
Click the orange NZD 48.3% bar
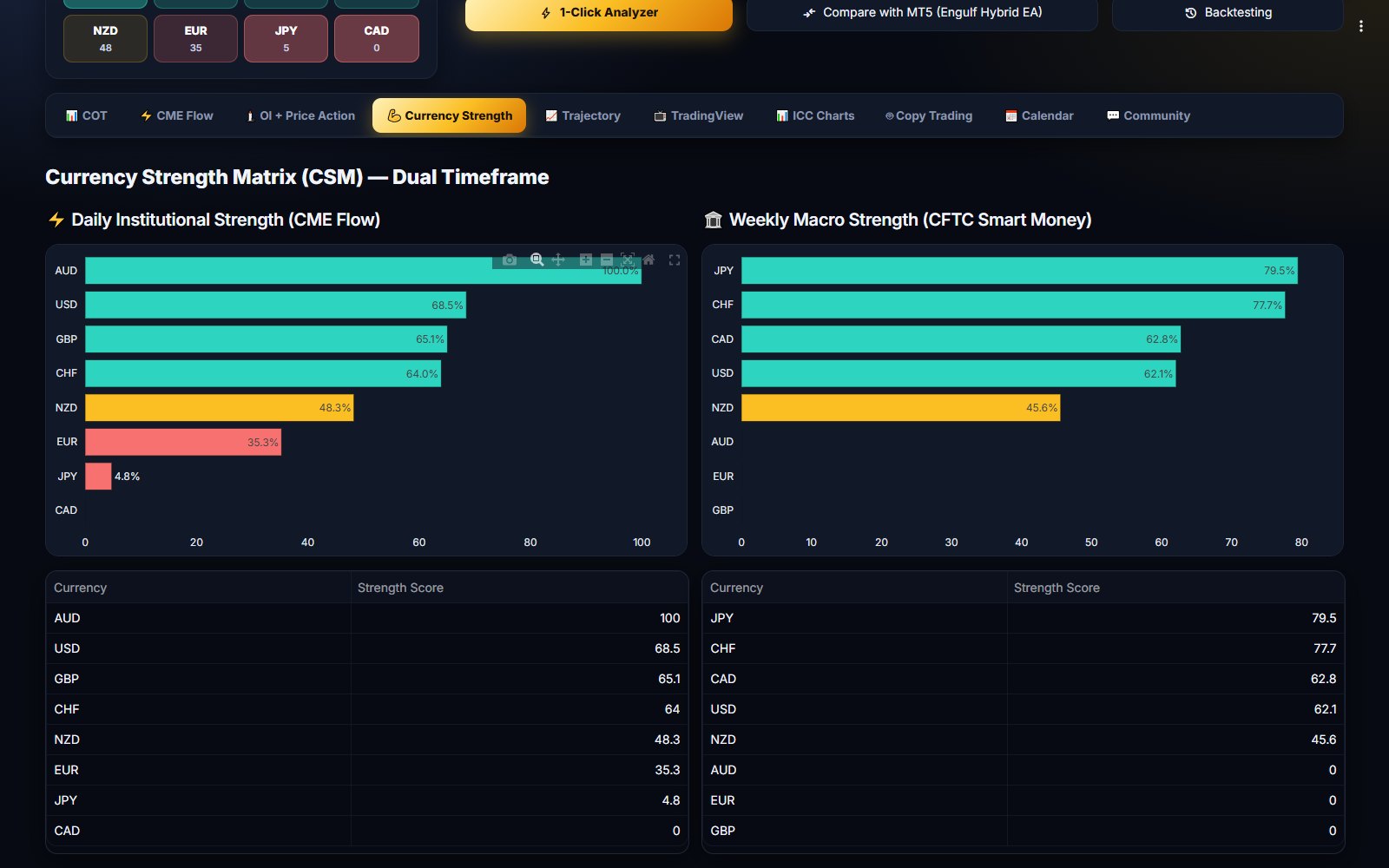(x=219, y=408)
